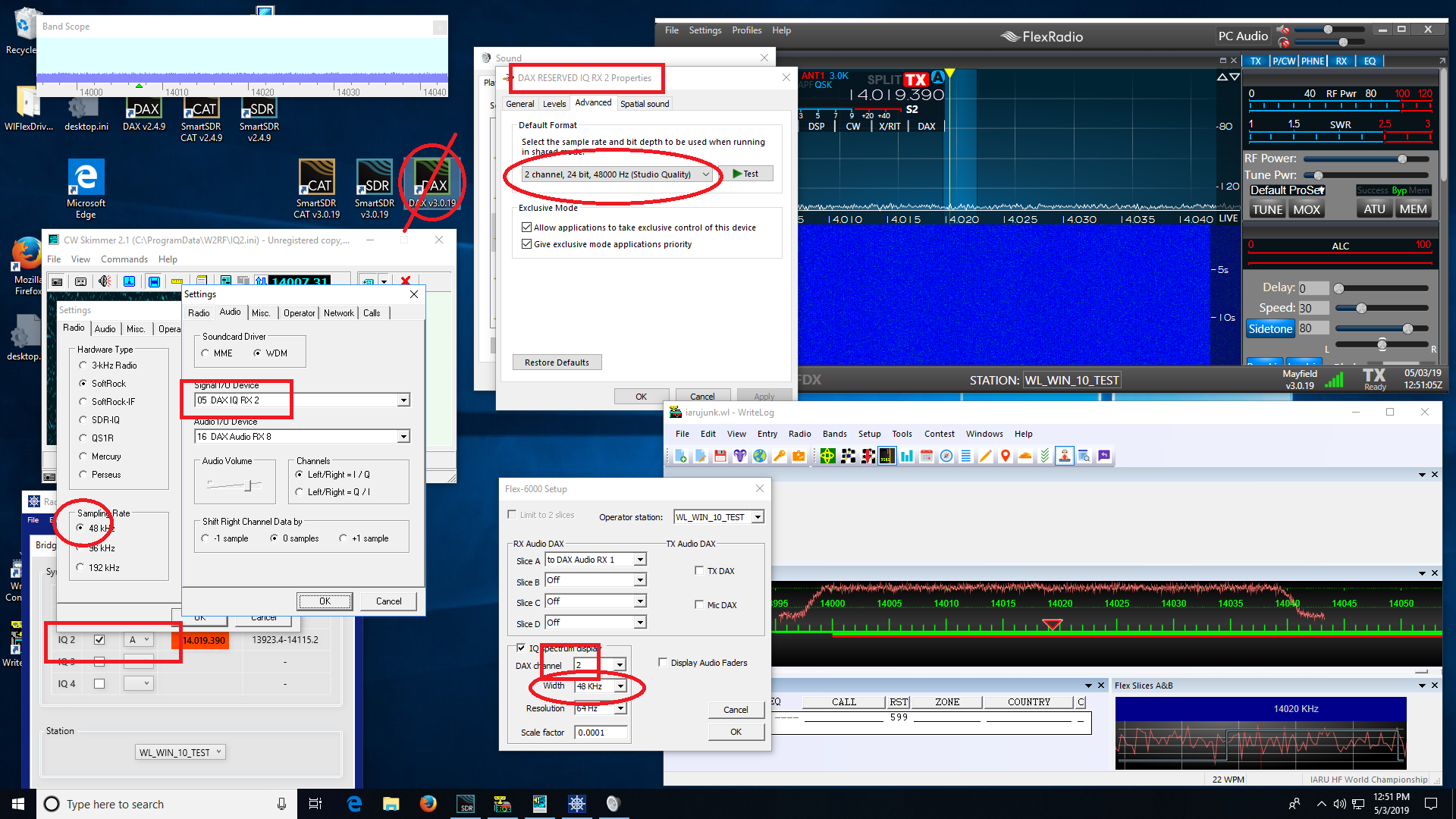Viewport: 1456px width, 819px height.
Task: Click the speaker icon in CW Skimmer toolbar
Action: pyautogui.click(x=105, y=281)
